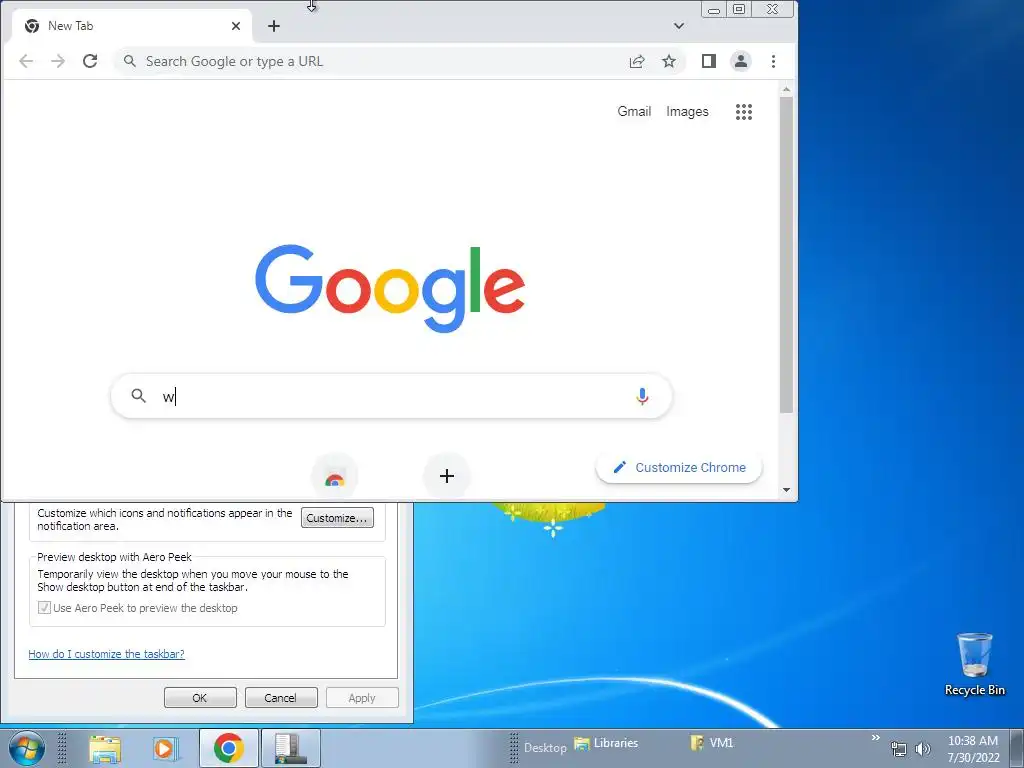Open Gmail link
This screenshot has width=1024, height=768.
tap(634, 112)
